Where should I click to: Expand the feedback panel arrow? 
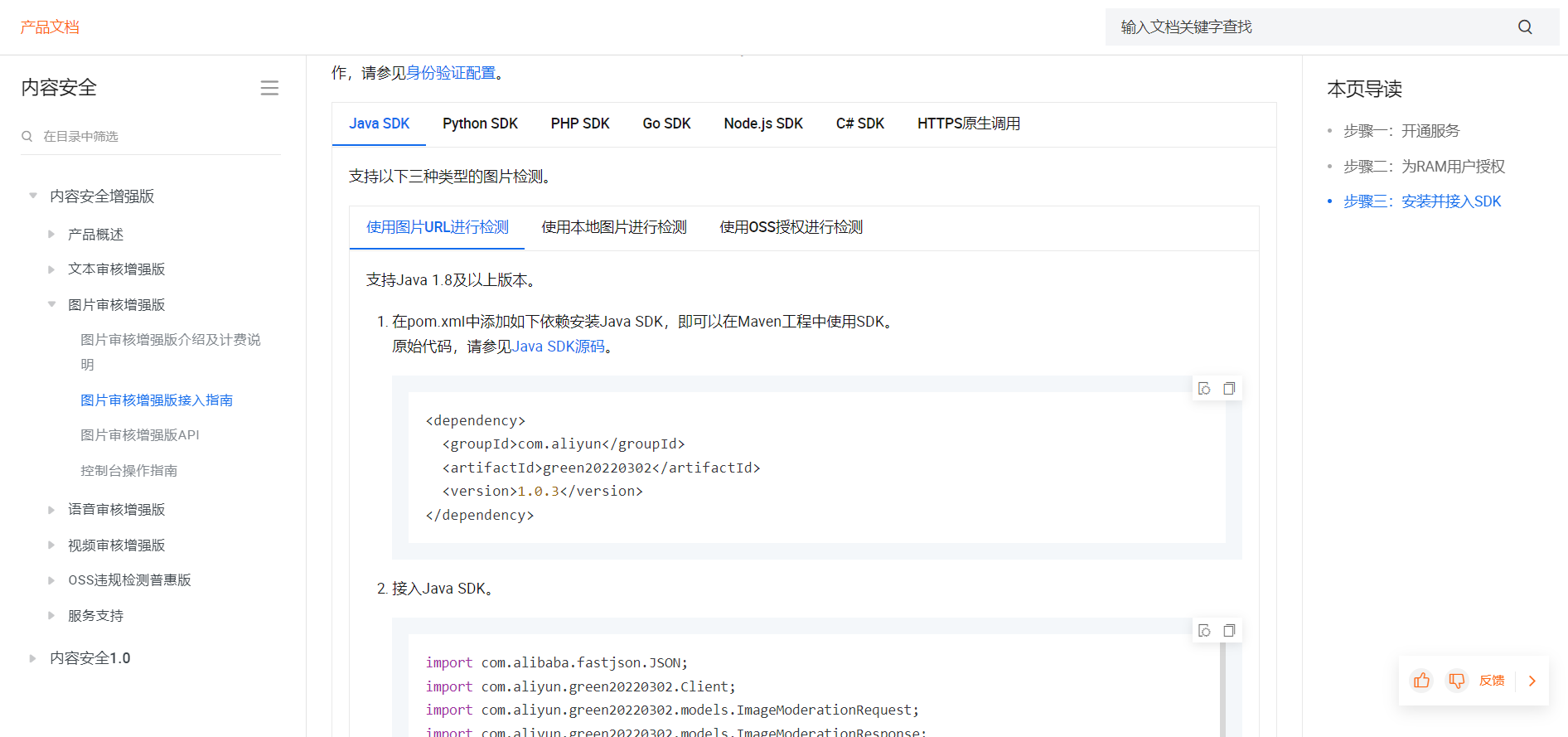click(1532, 681)
